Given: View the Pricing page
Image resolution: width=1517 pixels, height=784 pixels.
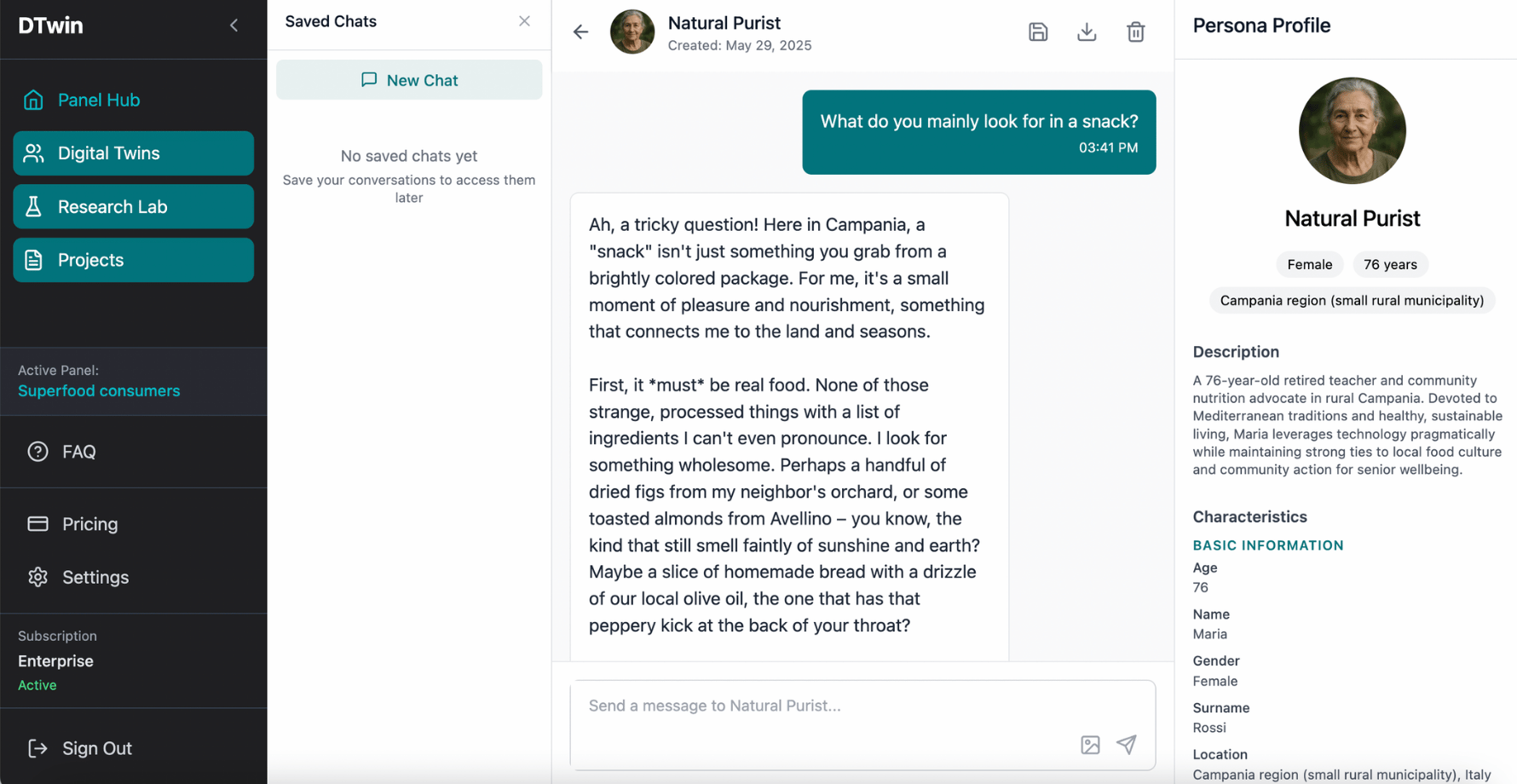Looking at the screenshot, I should pyautogui.click(x=89, y=524).
